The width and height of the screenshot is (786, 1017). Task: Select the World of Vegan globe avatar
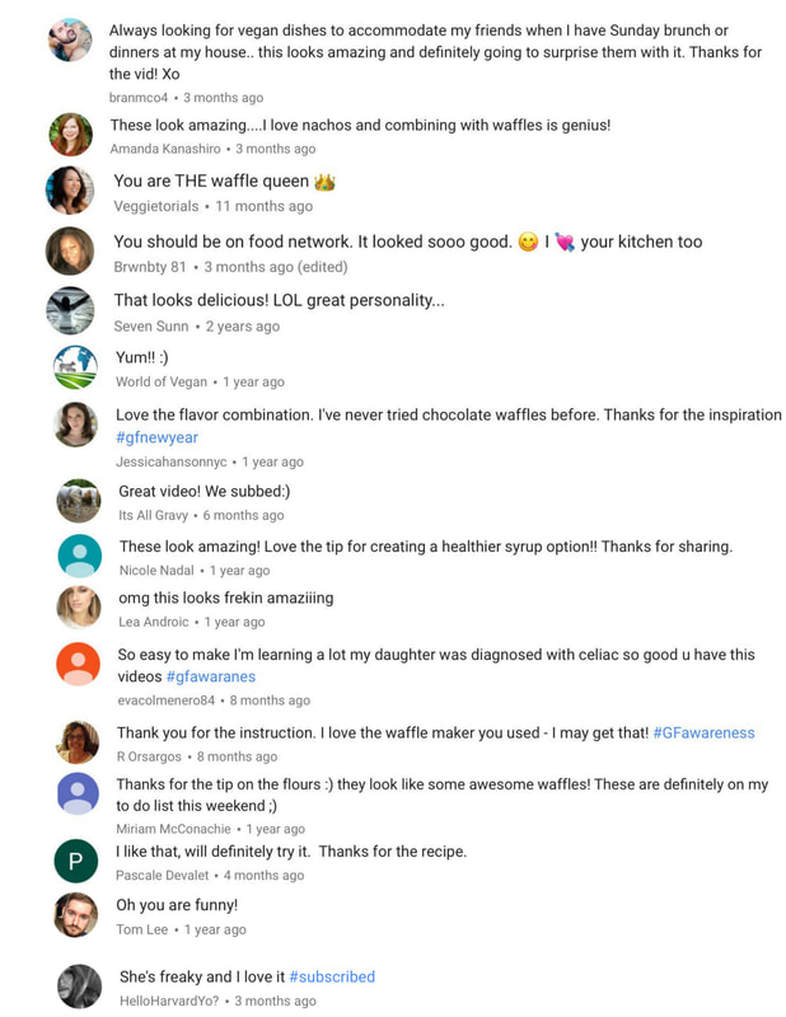[x=75, y=367]
